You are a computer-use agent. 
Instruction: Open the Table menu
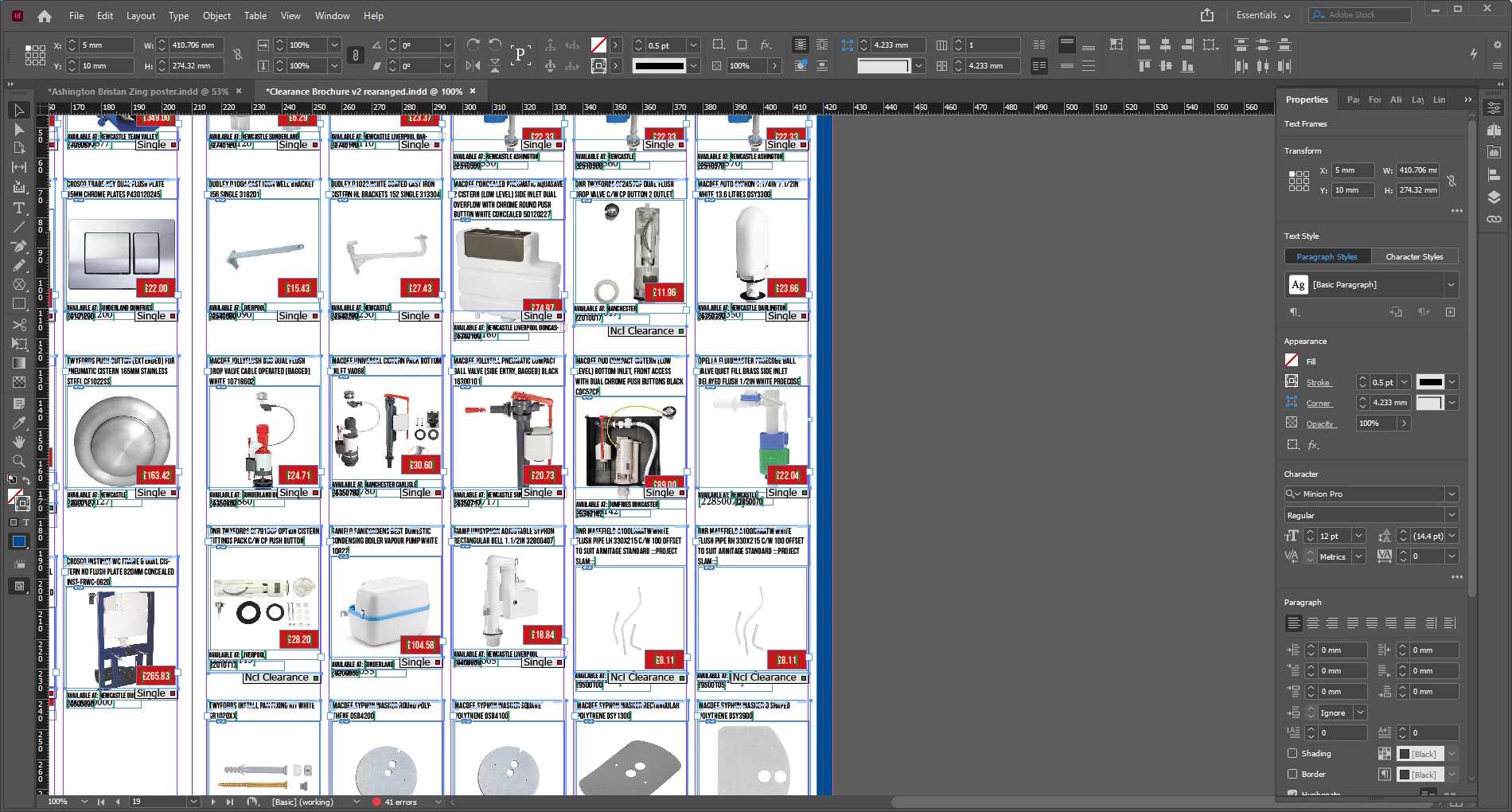tap(255, 15)
